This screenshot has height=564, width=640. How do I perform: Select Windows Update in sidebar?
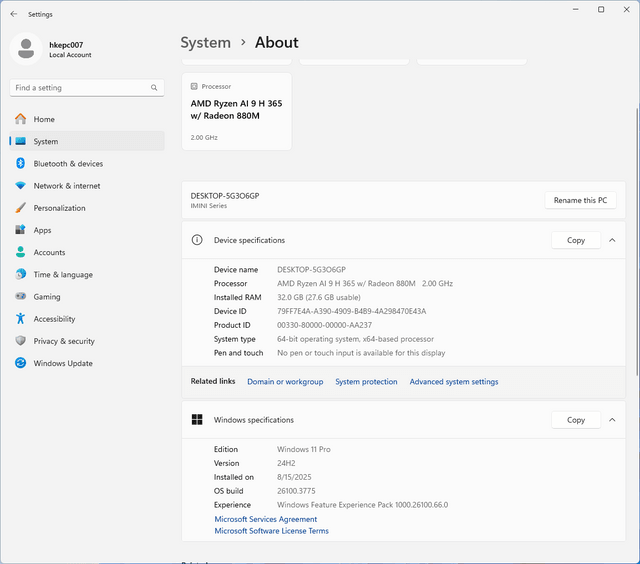(x=87, y=363)
